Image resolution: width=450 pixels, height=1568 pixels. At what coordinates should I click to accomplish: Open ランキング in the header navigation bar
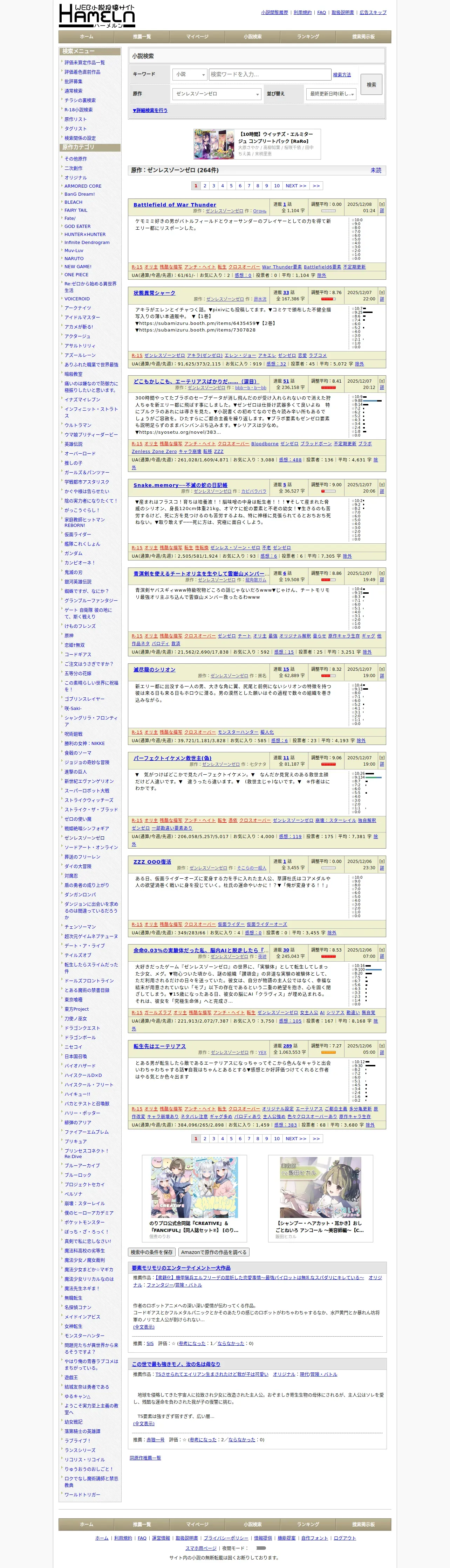tap(308, 36)
